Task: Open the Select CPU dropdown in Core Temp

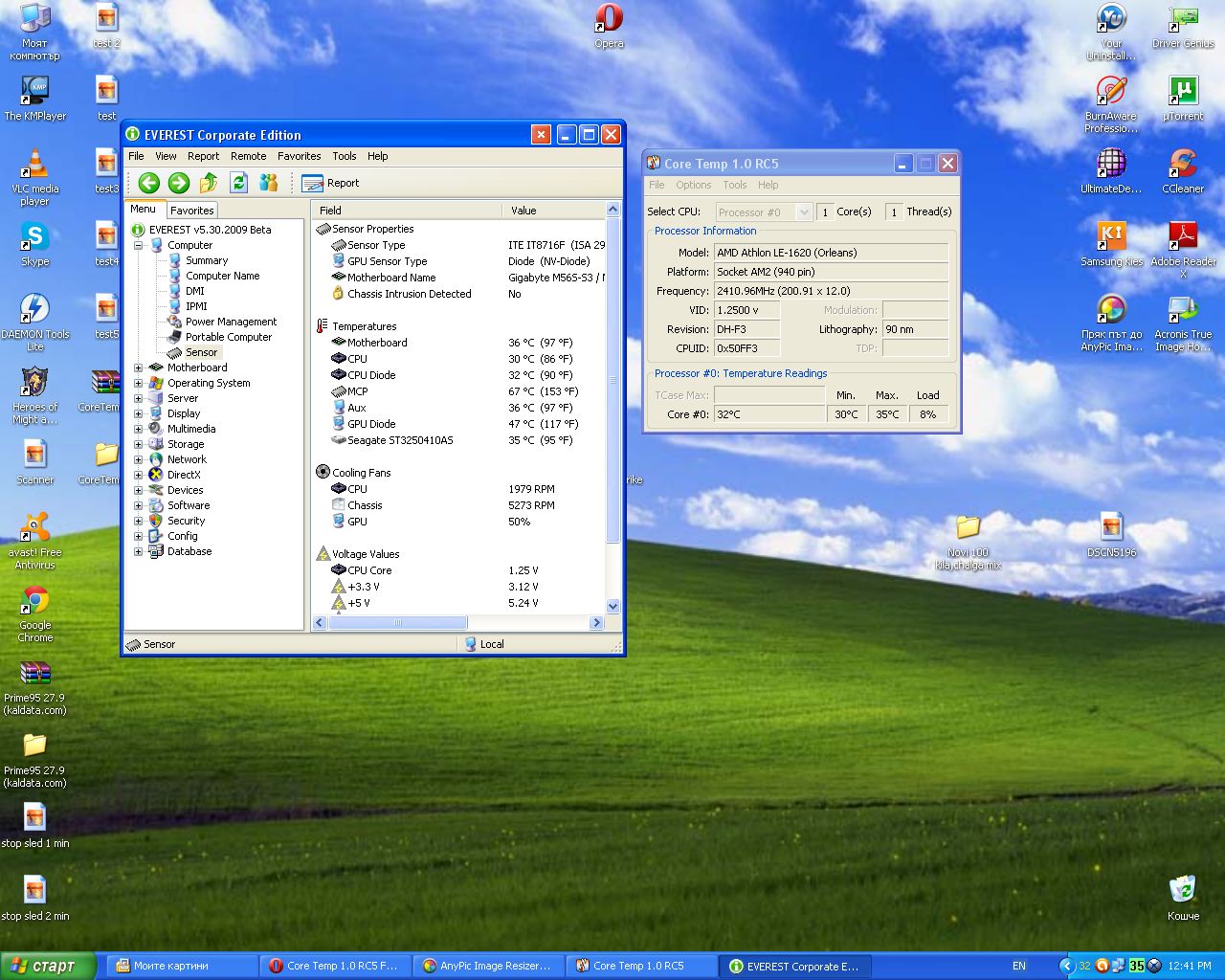Action: click(x=803, y=212)
